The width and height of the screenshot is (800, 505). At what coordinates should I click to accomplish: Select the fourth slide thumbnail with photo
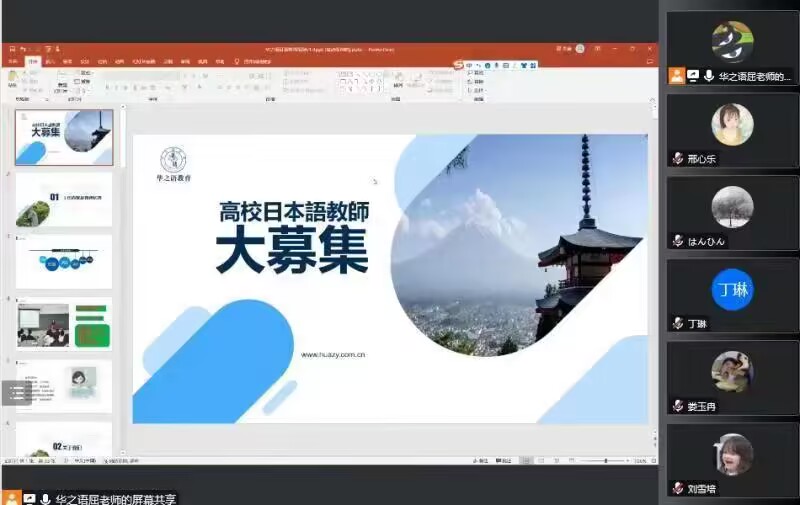point(64,324)
